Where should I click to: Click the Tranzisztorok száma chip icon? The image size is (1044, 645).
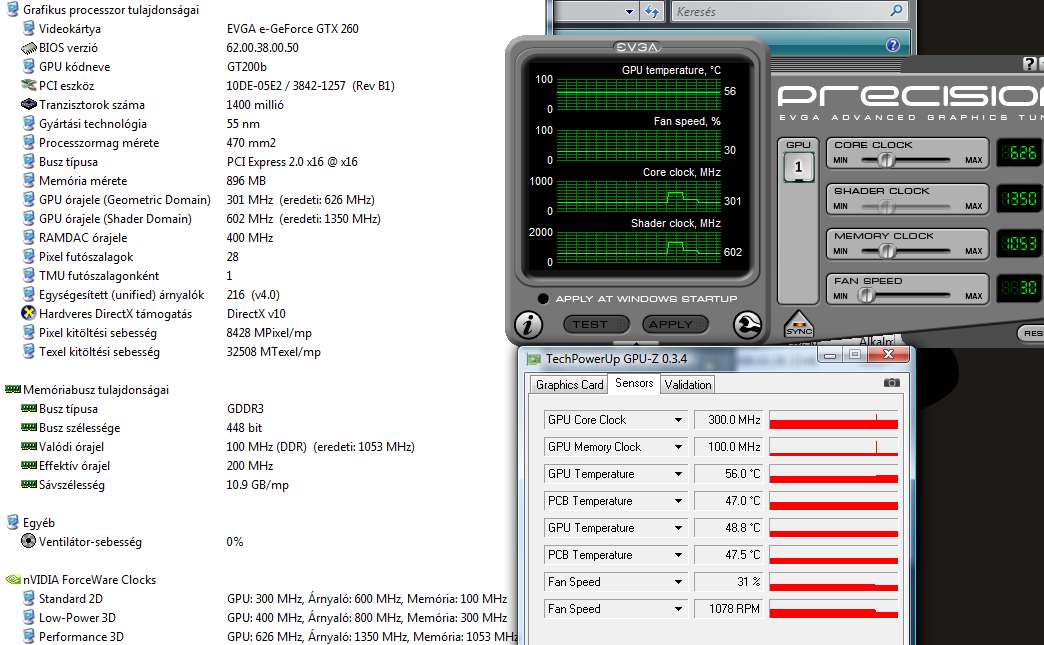(x=29, y=105)
